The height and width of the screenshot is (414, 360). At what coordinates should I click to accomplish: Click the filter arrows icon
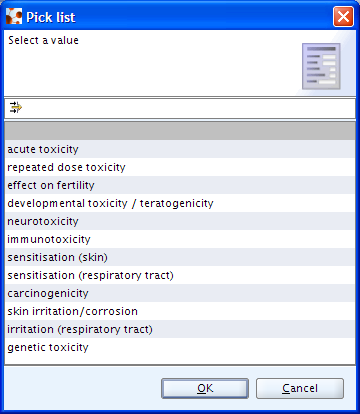coord(15,108)
